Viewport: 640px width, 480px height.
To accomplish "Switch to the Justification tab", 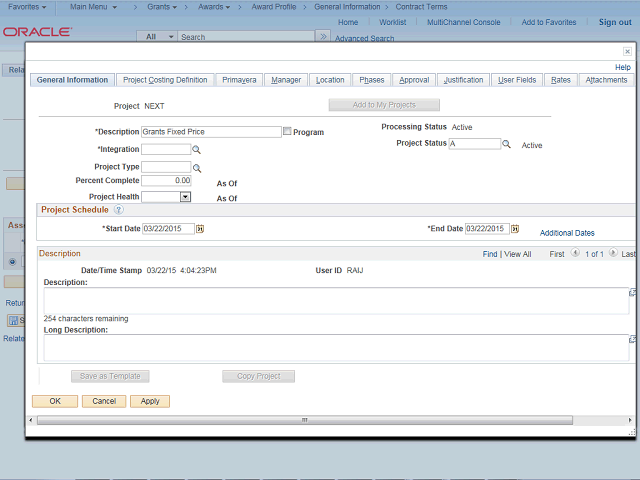I will pos(463,80).
